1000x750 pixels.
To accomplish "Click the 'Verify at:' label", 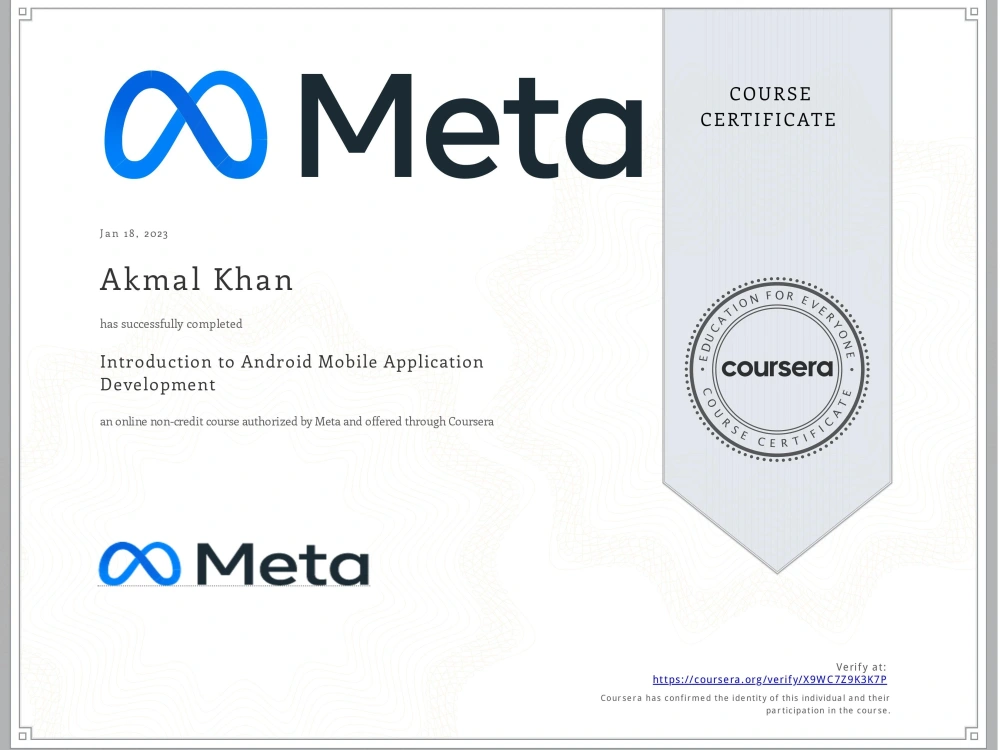I will tap(861, 667).
